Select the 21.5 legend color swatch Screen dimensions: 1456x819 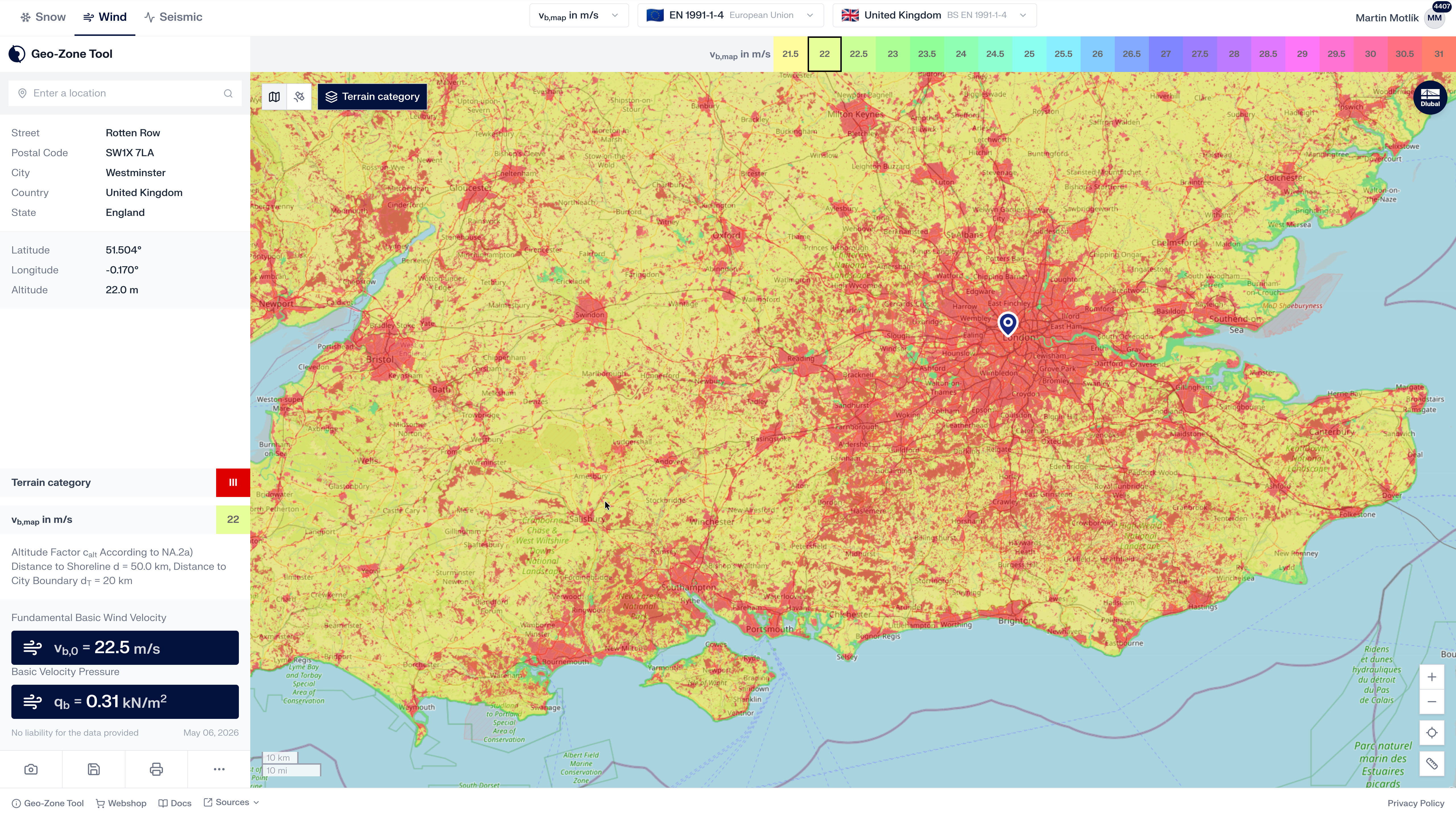[790, 54]
